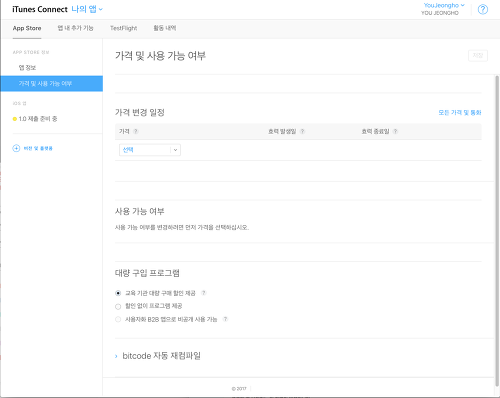Select 사용자화 B2B 앱으로 비공개 사용 가능 radio
The image size is (500, 398).
point(118,319)
